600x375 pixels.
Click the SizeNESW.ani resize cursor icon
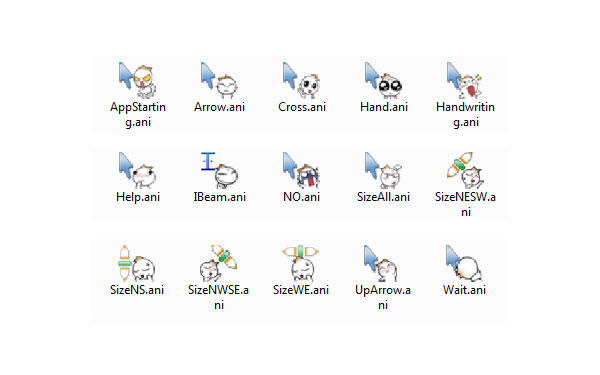465,170
